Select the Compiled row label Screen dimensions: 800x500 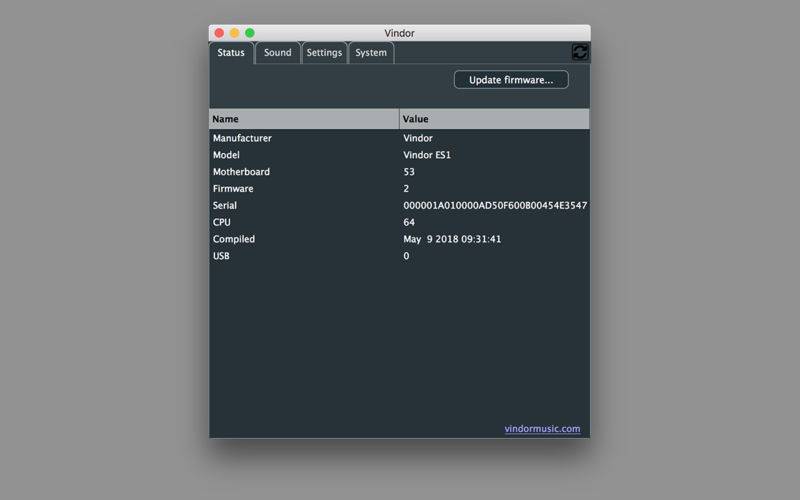pos(234,239)
